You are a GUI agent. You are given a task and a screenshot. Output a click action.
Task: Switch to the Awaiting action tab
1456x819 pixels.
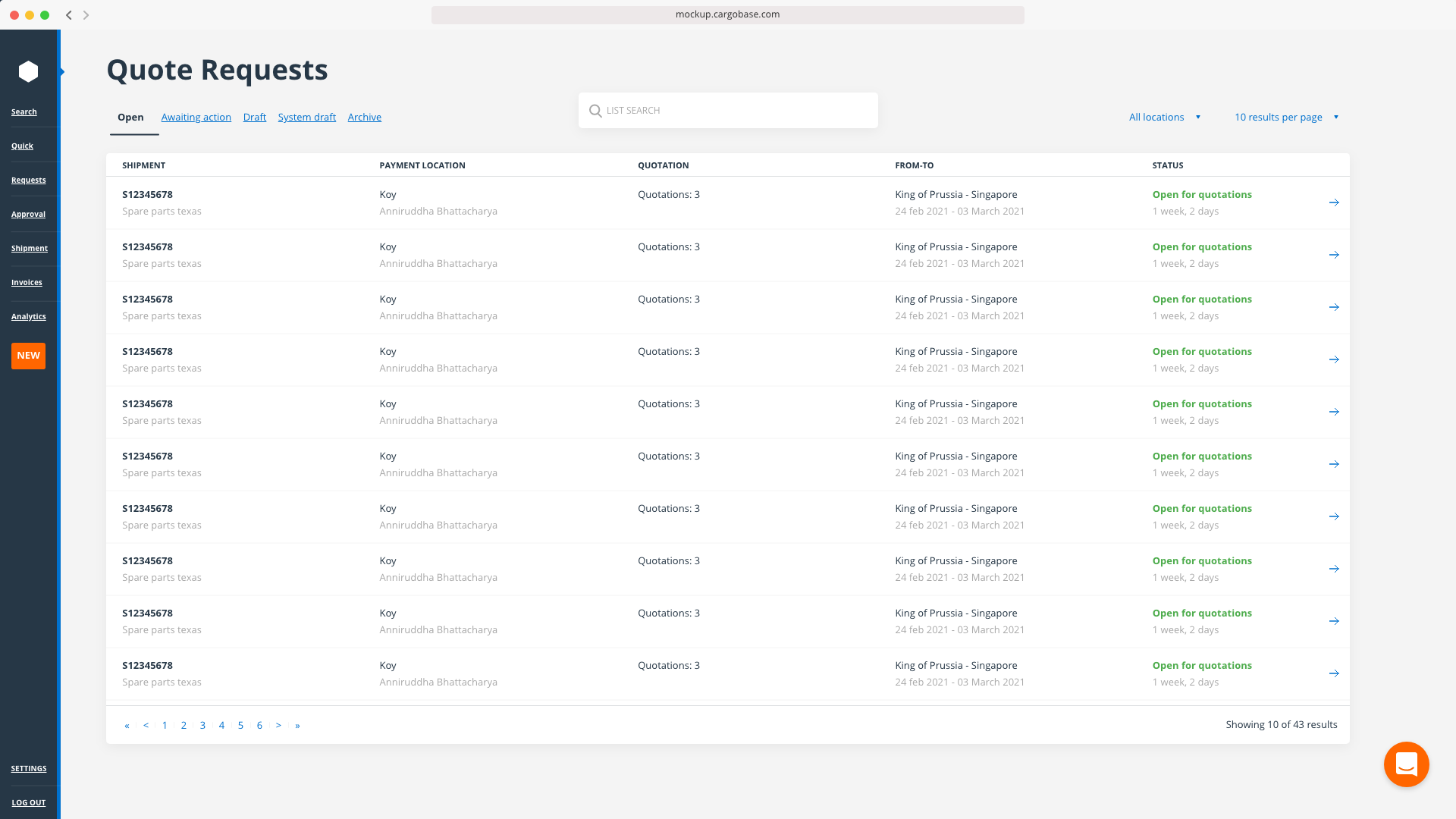(x=196, y=117)
